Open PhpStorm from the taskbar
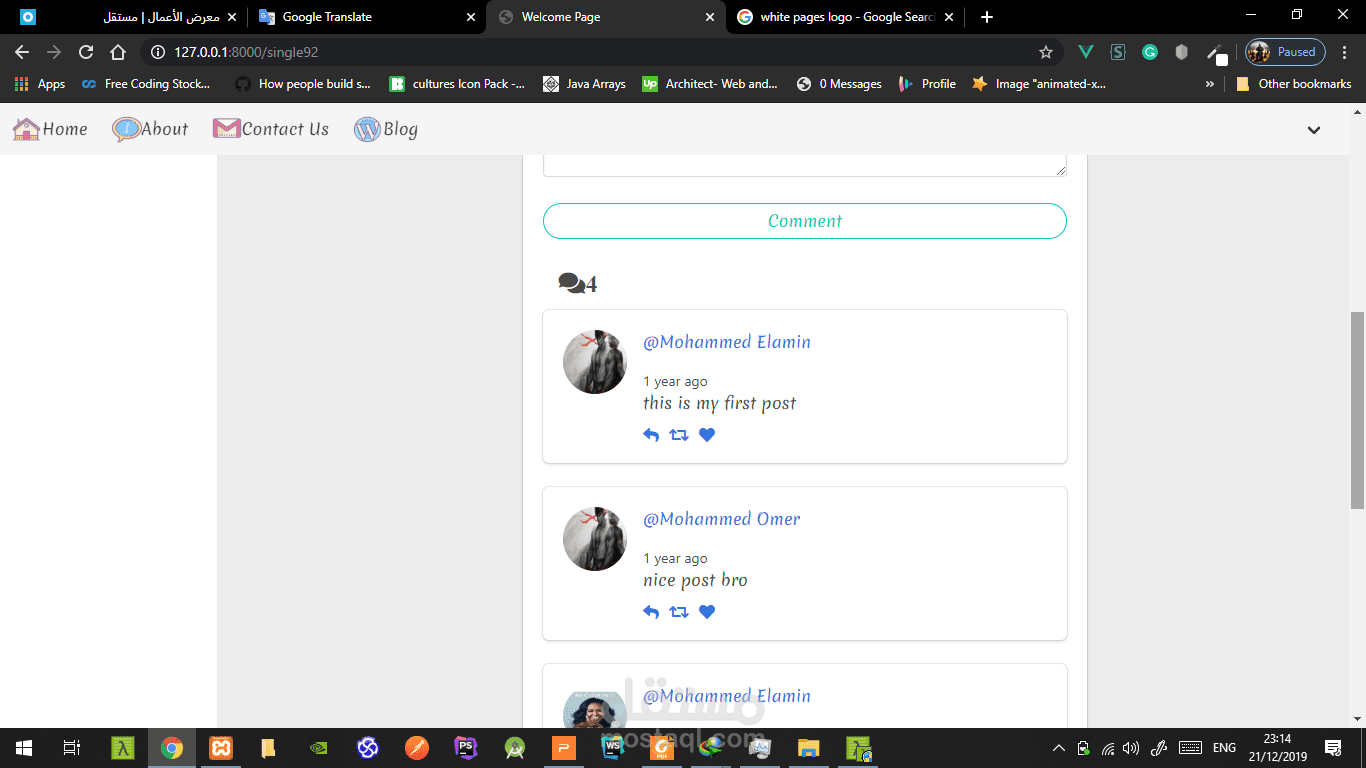 pyautogui.click(x=465, y=748)
